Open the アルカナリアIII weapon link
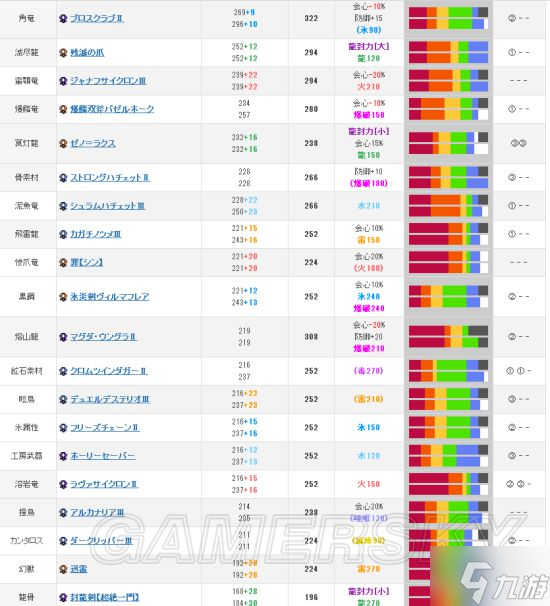The image size is (550, 606). [x=97, y=512]
